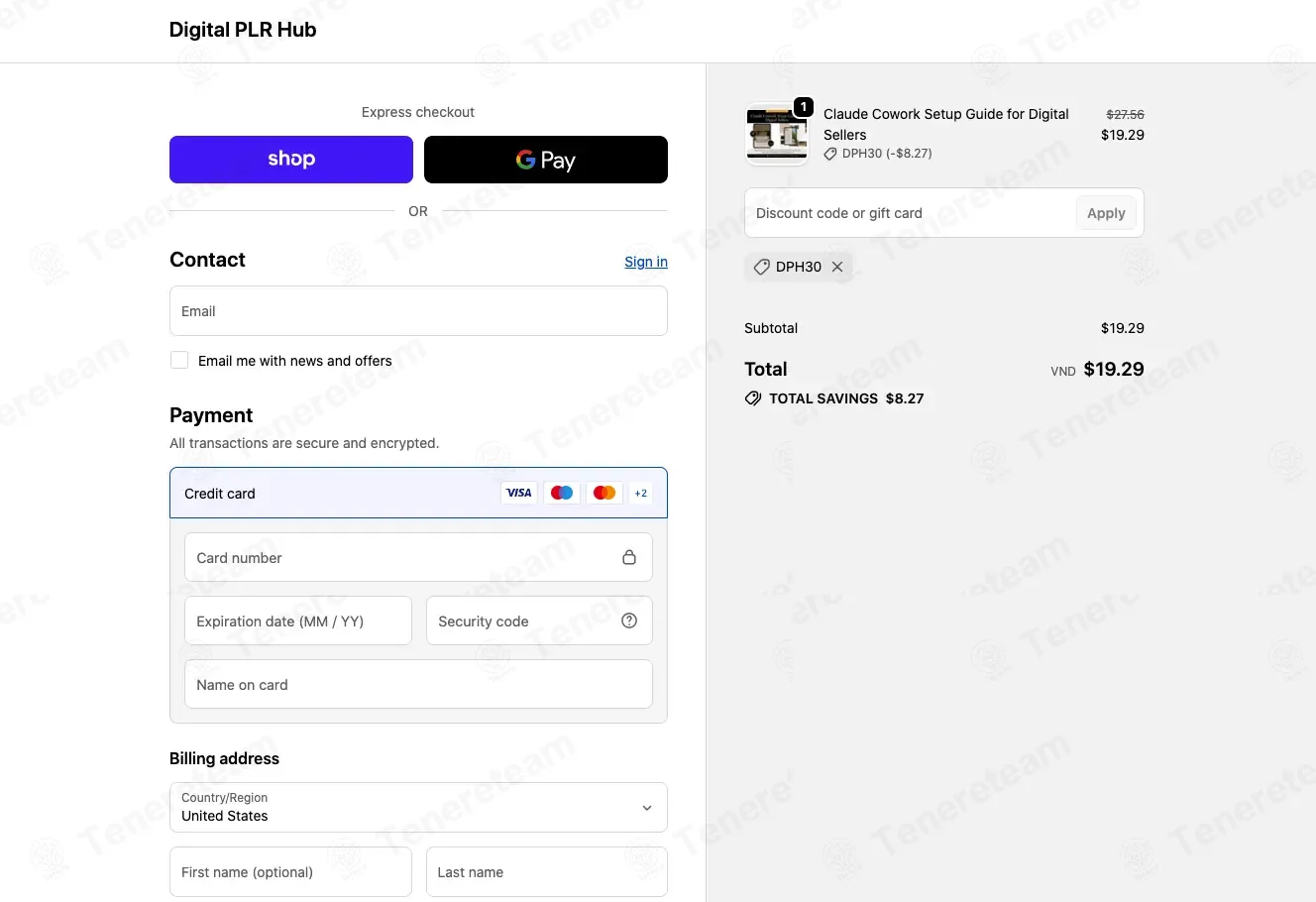Click the Express checkout label
The image size is (1316, 902).
coord(418,112)
